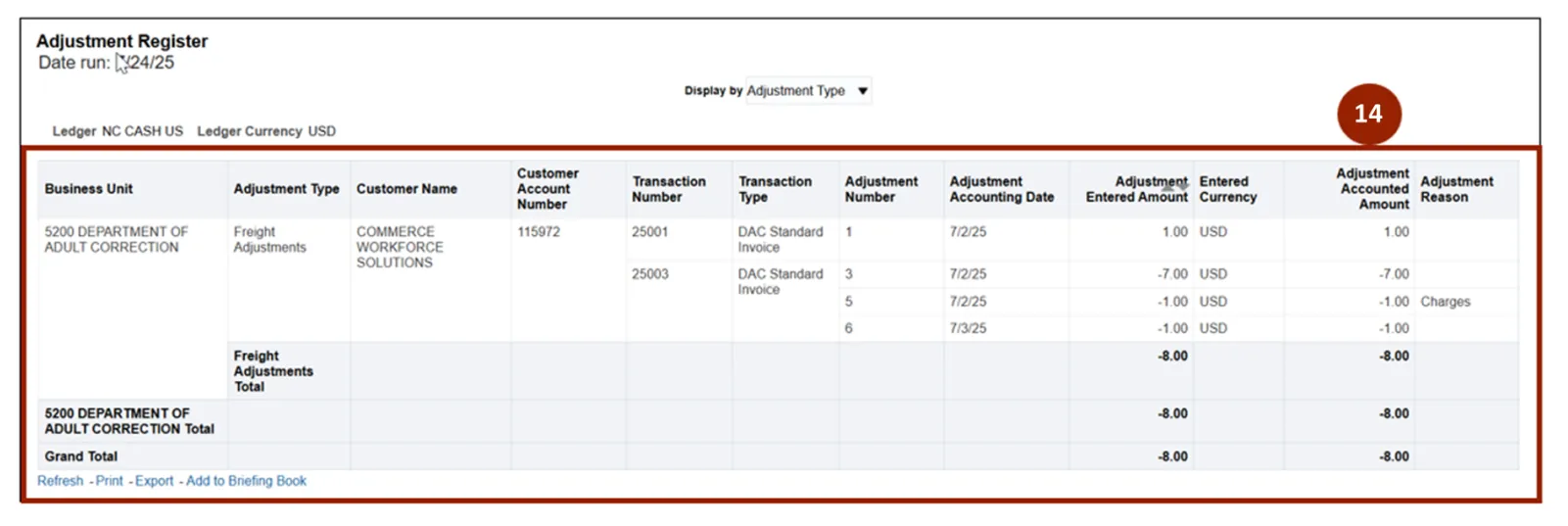Click customer account number 115972
Viewport: 1568px width, 526px height.
click(x=539, y=232)
